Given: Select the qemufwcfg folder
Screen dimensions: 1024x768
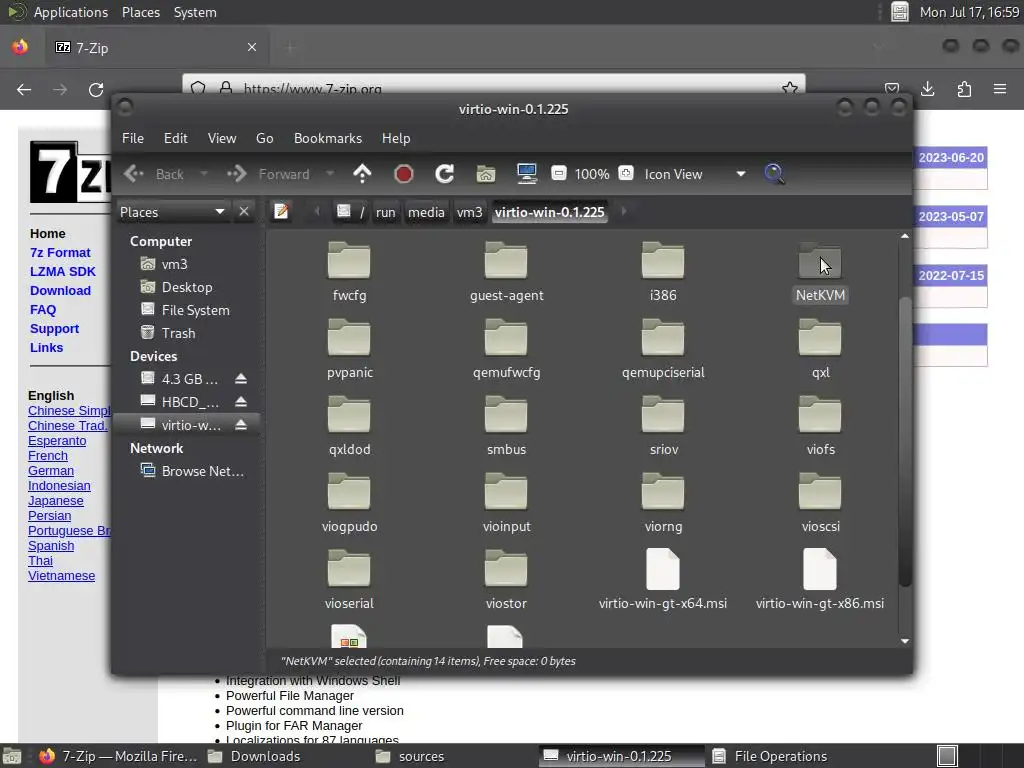Looking at the screenshot, I should [506, 349].
